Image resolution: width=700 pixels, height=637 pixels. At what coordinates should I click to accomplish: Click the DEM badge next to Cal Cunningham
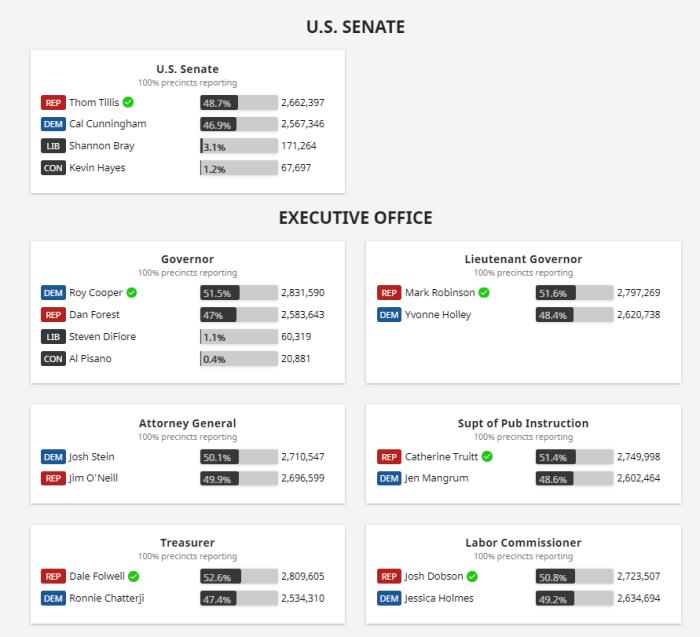point(53,124)
